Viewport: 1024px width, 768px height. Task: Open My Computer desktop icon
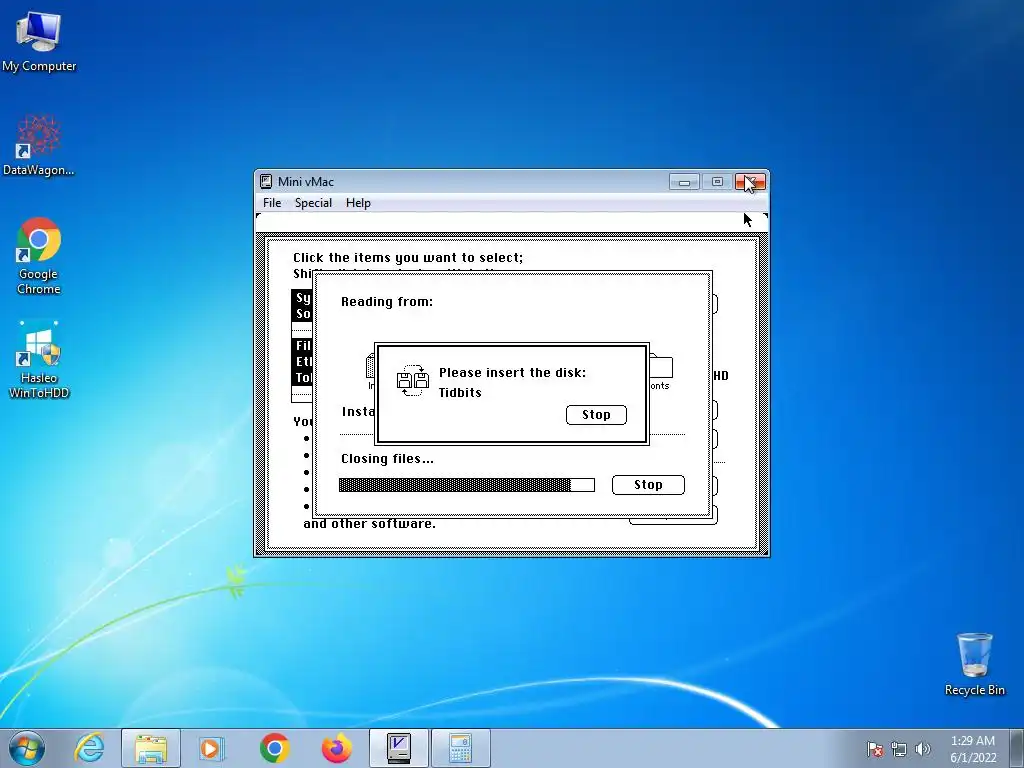click(x=39, y=41)
